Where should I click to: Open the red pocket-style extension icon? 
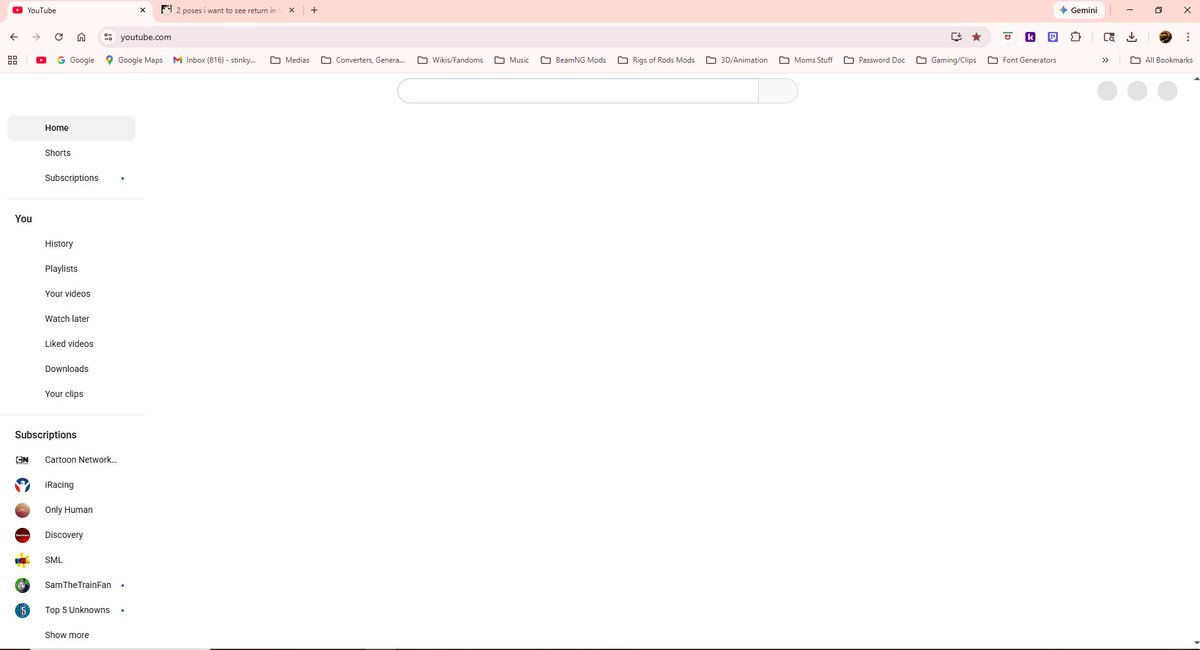[x=1007, y=37]
